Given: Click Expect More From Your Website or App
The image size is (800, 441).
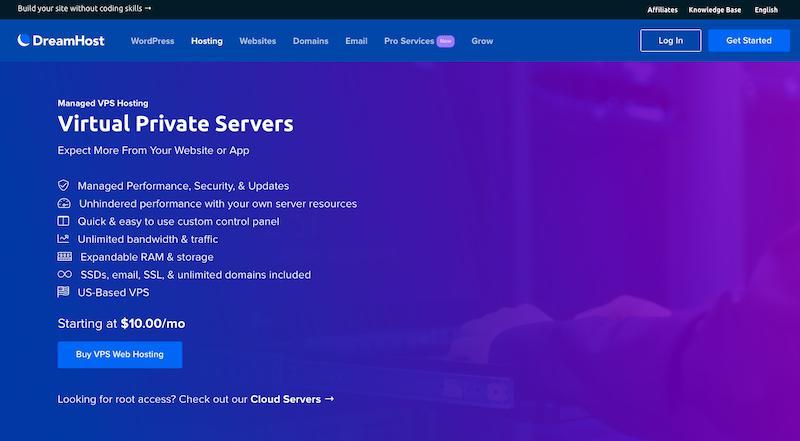Looking at the screenshot, I should click(x=154, y=151).
